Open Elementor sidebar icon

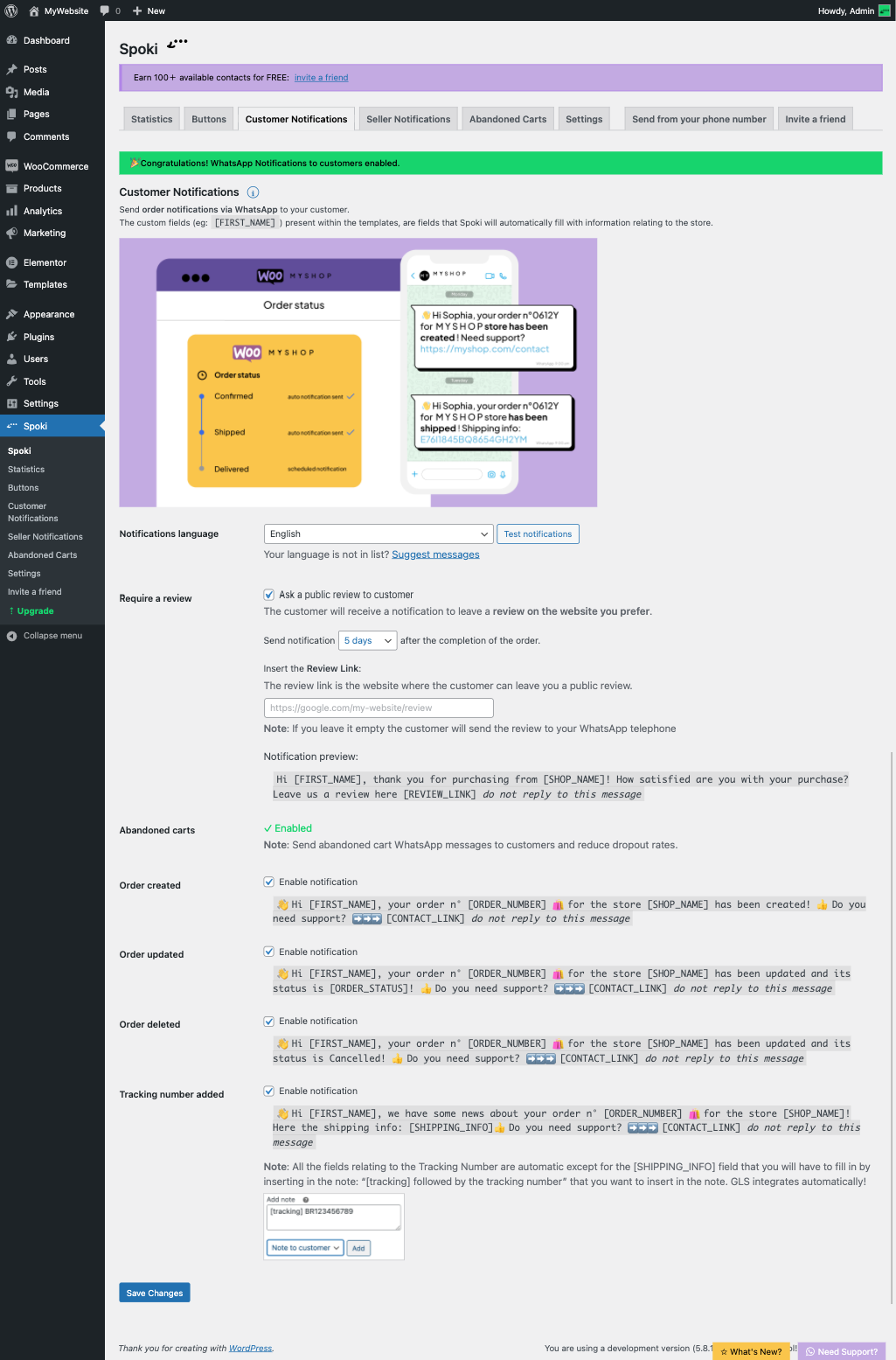coord(11,262)
